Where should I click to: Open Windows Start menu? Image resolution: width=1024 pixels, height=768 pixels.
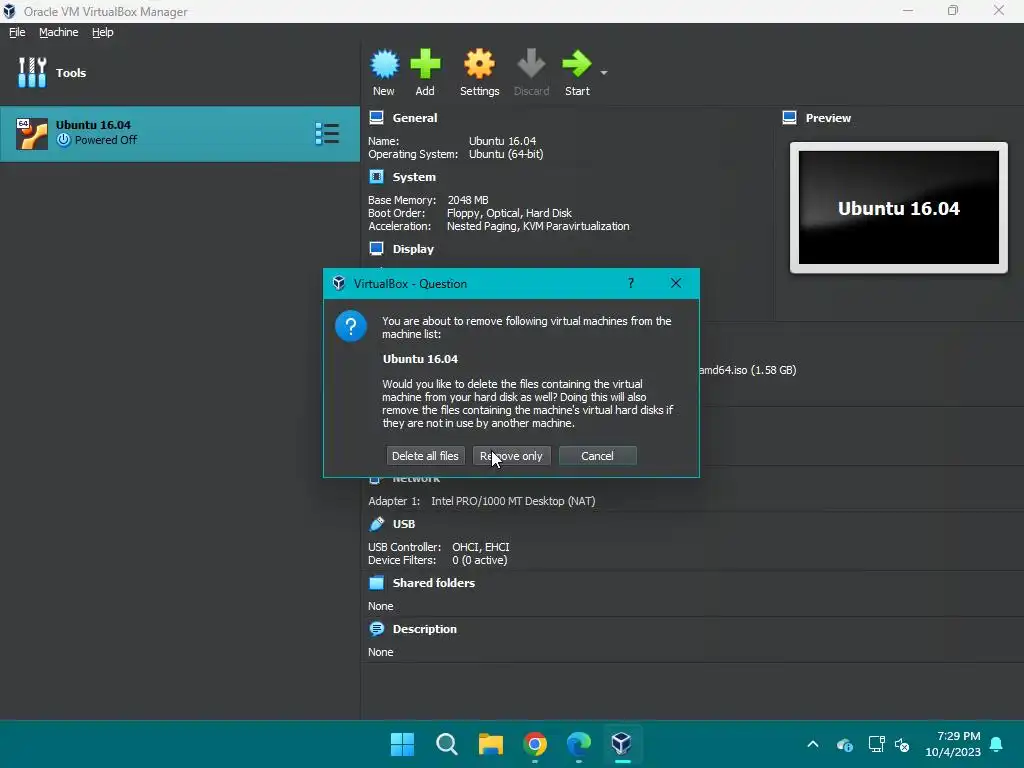point(402,744)
